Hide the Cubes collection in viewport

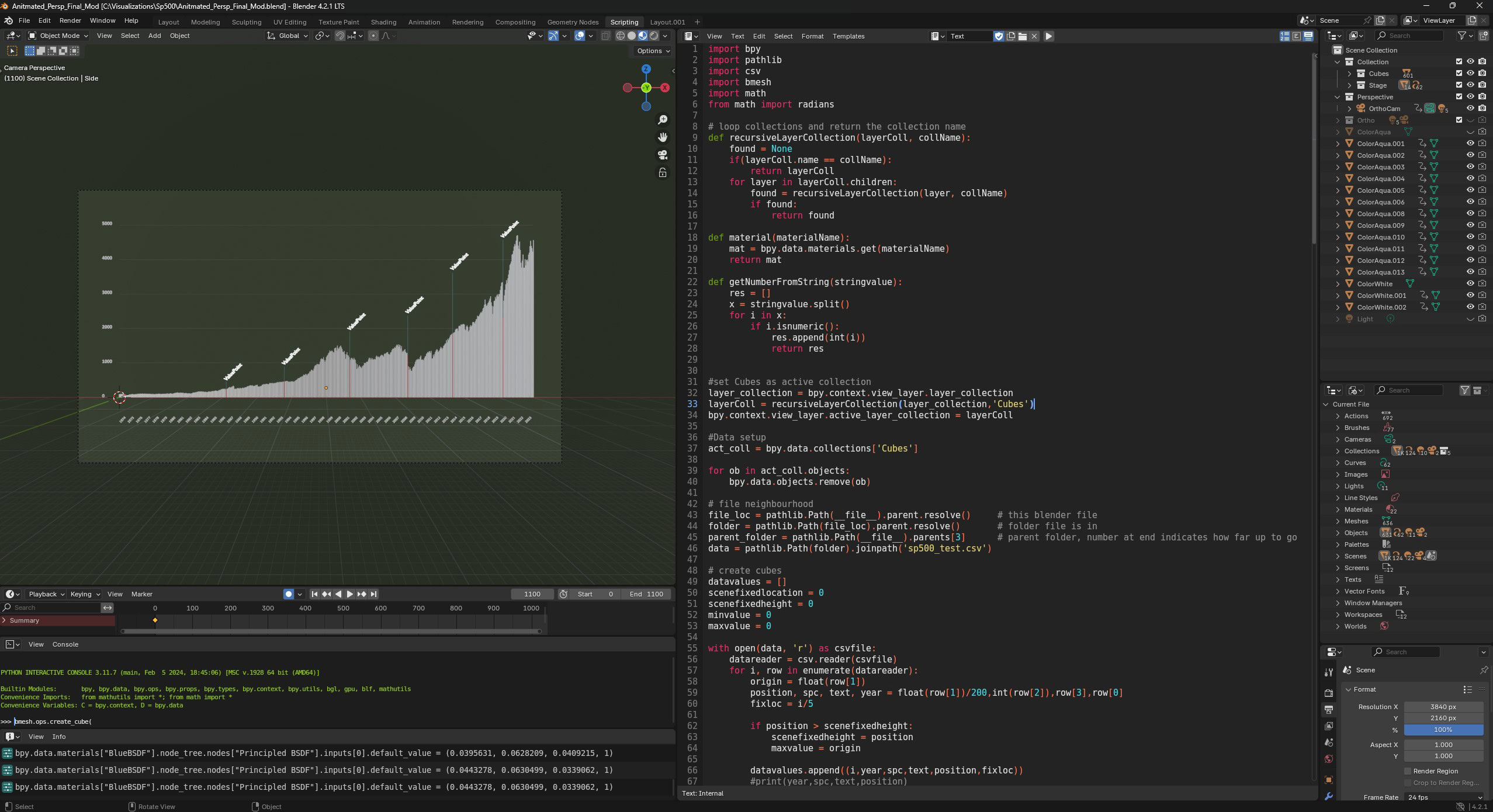coord(1470,73)
